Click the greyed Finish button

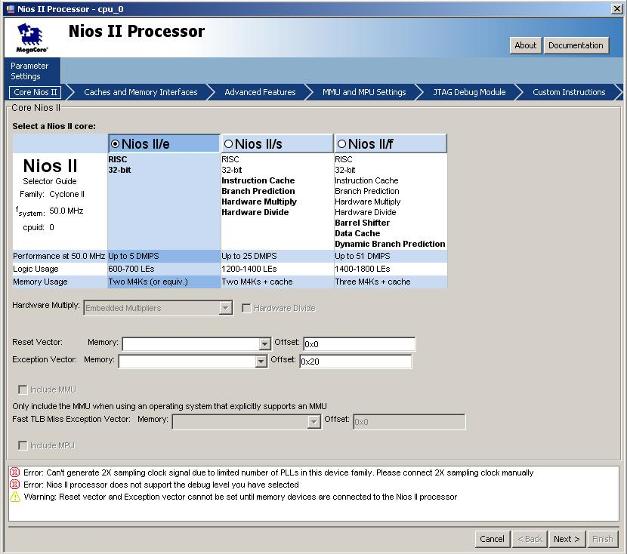[x=603, y=539]
